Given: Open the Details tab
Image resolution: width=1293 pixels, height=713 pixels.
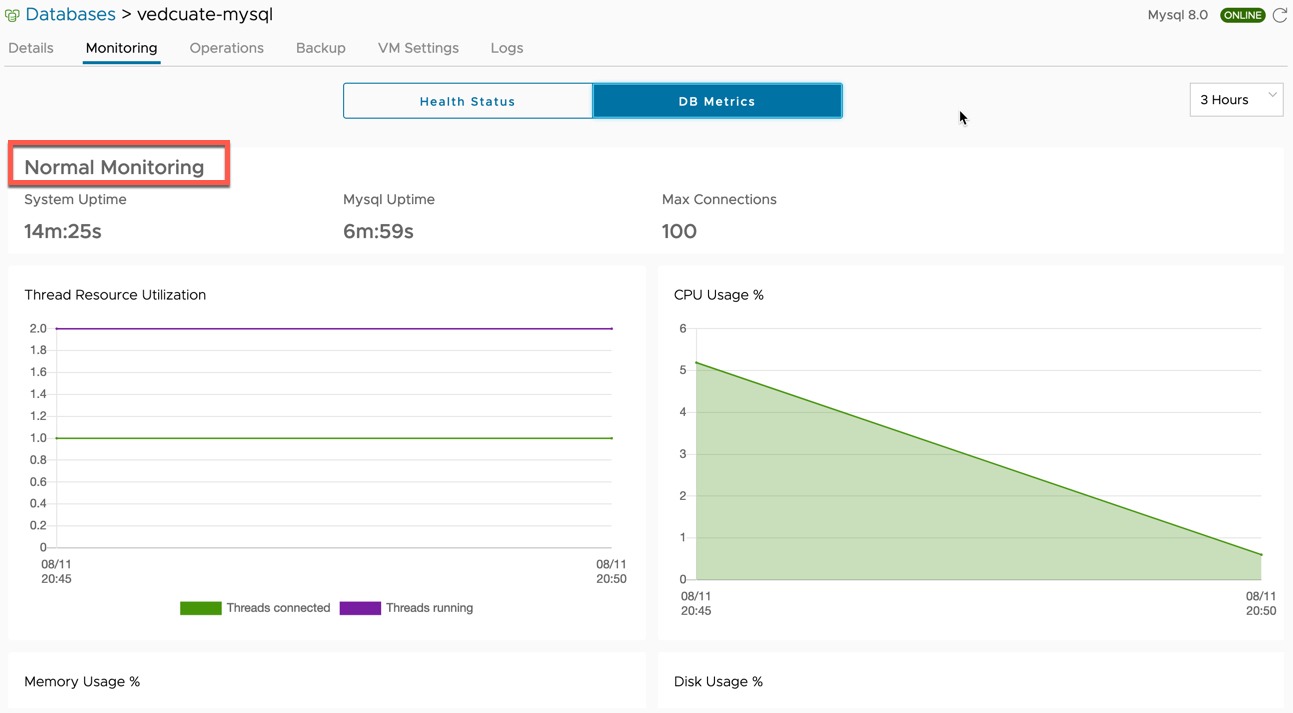Looking at the screenshot, I should (x=31, y=48).
